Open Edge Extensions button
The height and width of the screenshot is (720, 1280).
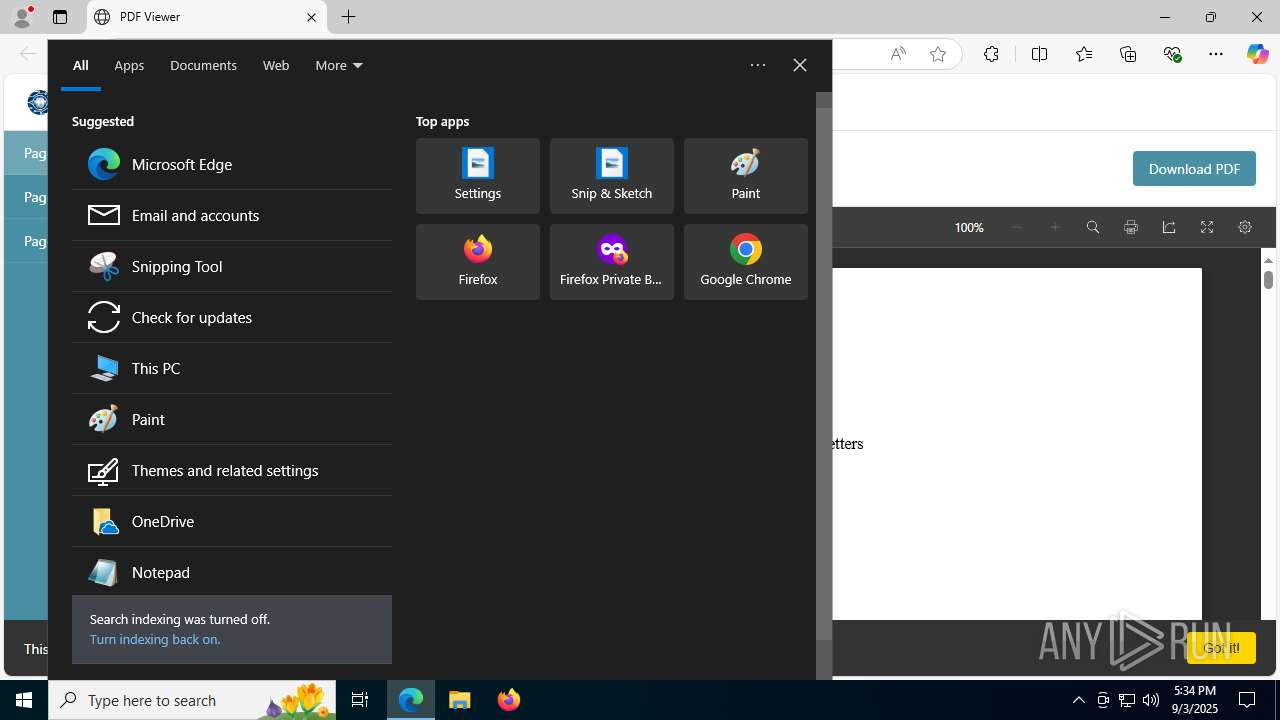pyautogui.click(x=991, y=54)
